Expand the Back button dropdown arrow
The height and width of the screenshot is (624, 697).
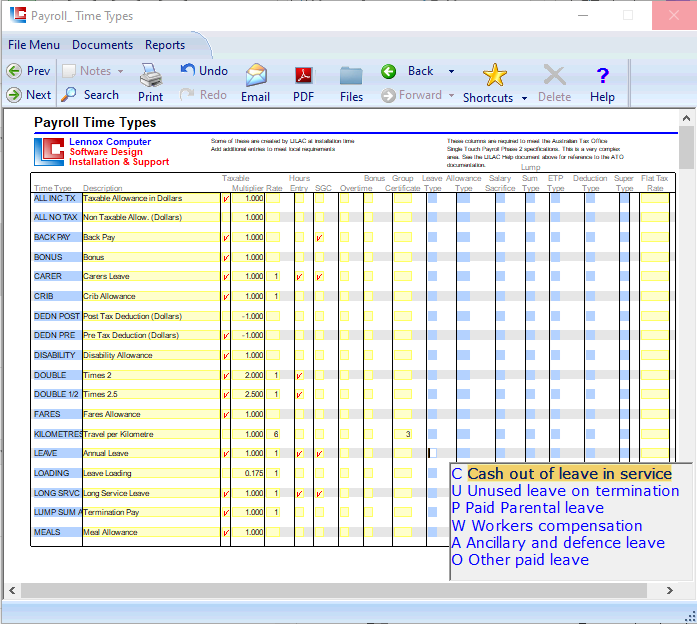pos(451,72)
